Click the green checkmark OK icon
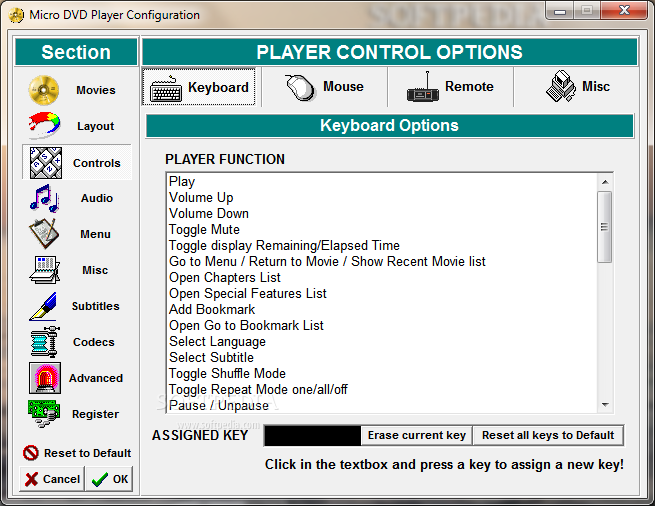Viewport: 655px width, 506px height. point(100,479)
